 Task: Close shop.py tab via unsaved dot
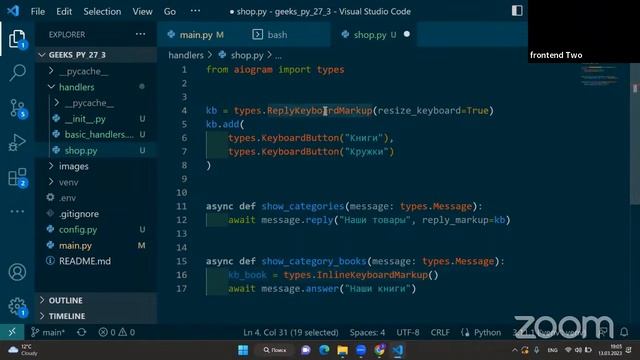[407, 34]
